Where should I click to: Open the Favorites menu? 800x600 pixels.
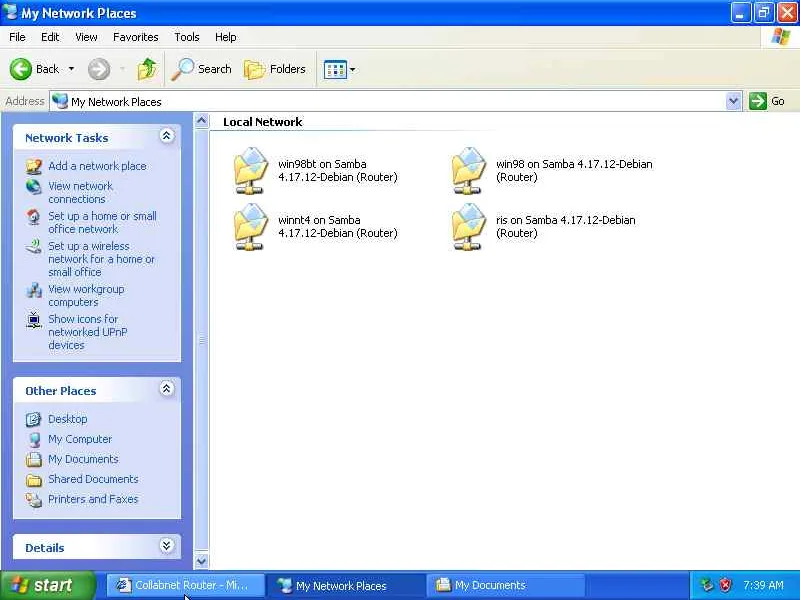coord(136,37)
